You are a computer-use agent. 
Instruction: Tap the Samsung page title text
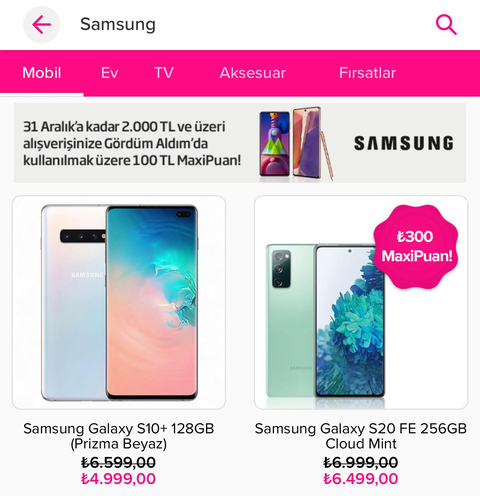(x=118, y=25)
